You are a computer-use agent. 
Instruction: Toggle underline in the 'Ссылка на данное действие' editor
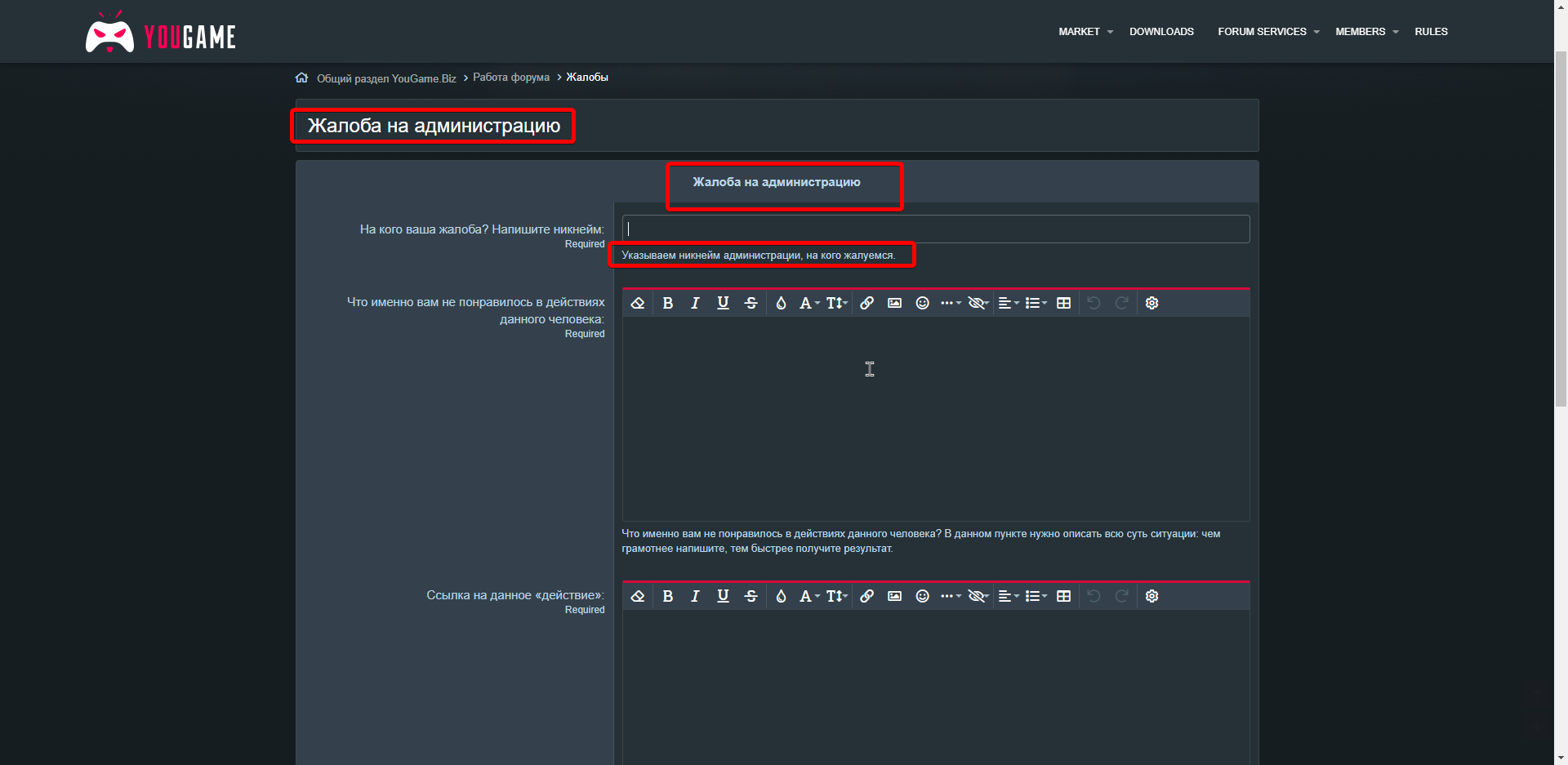pos(723,596)
